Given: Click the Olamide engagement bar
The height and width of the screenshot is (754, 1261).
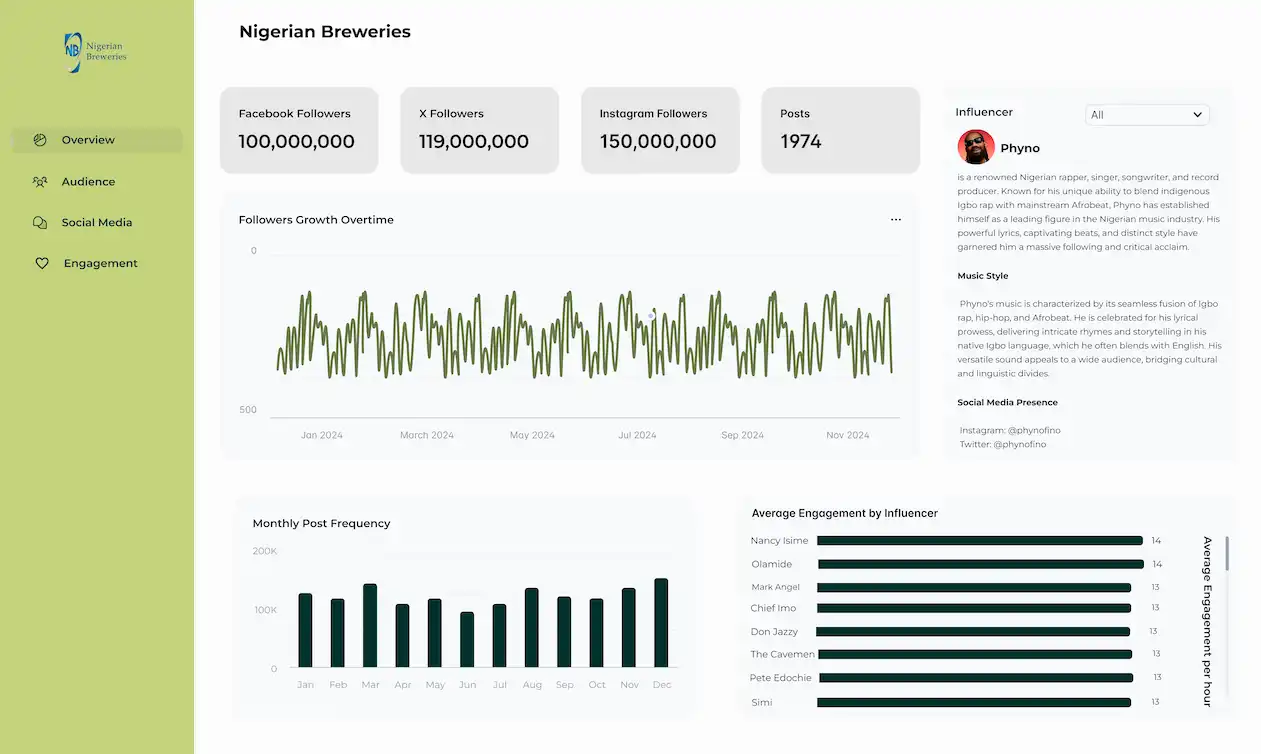Looking at the screenshot, I should (980, 565).
